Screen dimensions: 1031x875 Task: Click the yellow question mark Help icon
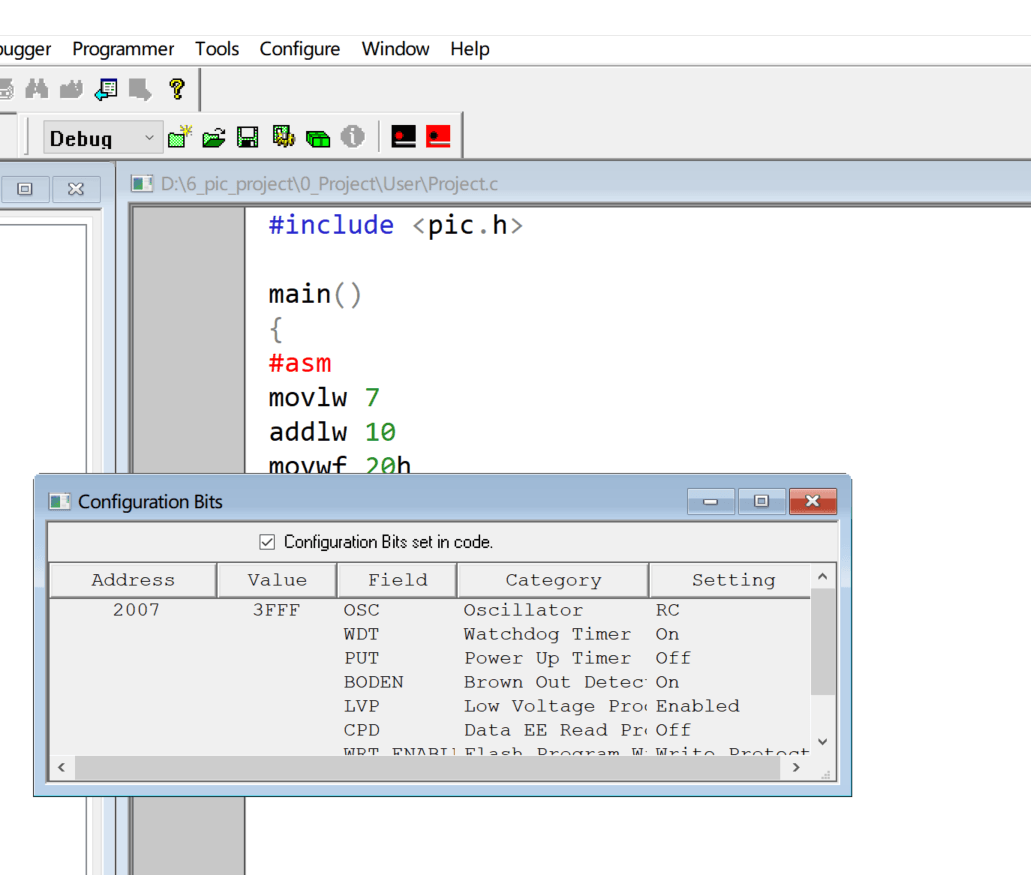177,89
